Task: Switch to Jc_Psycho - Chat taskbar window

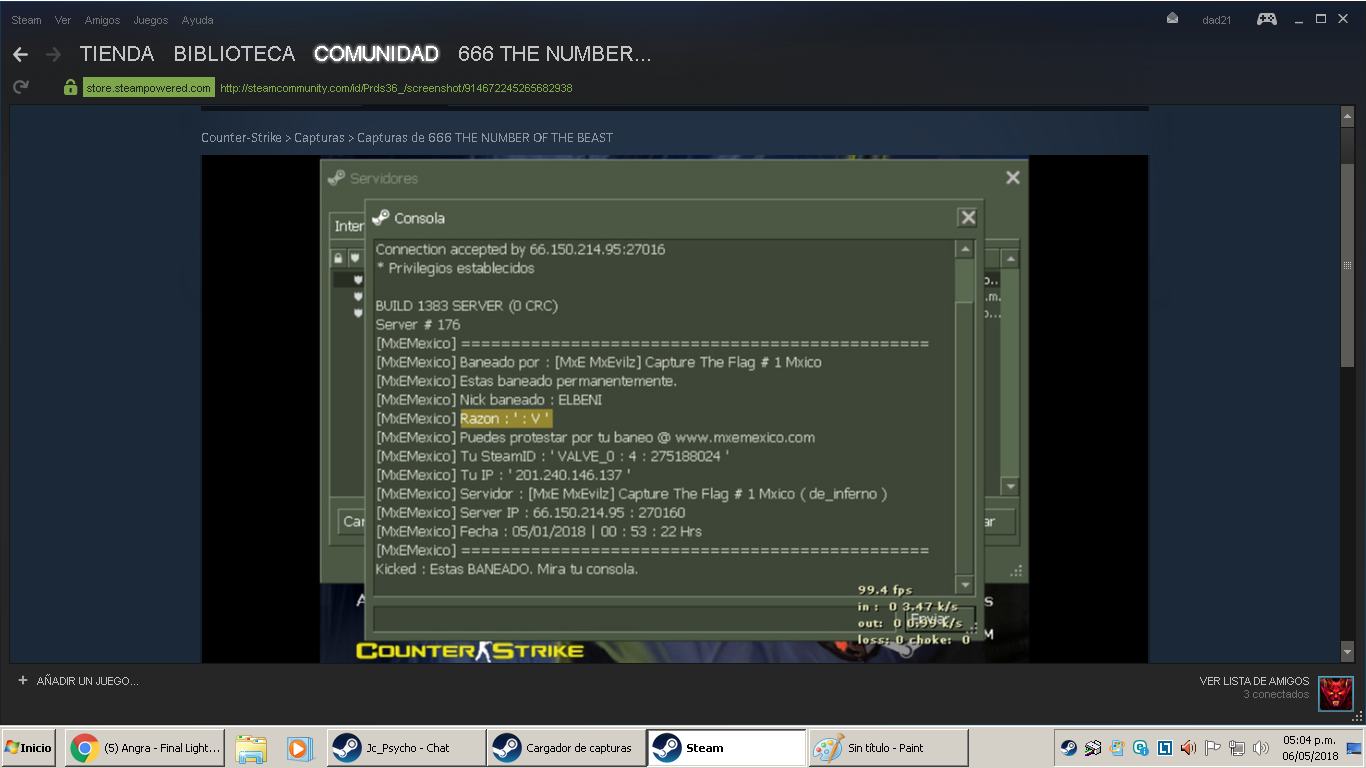Action: click(x=405, y=748)
